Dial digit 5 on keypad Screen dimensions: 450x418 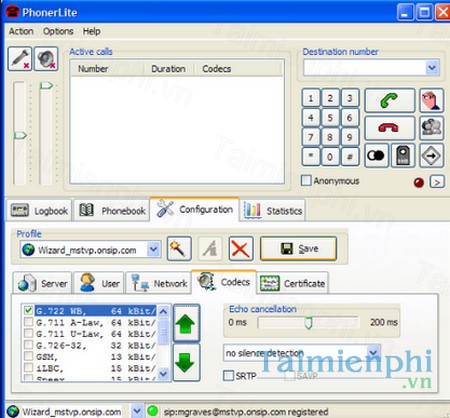click(x=330, y=117)
